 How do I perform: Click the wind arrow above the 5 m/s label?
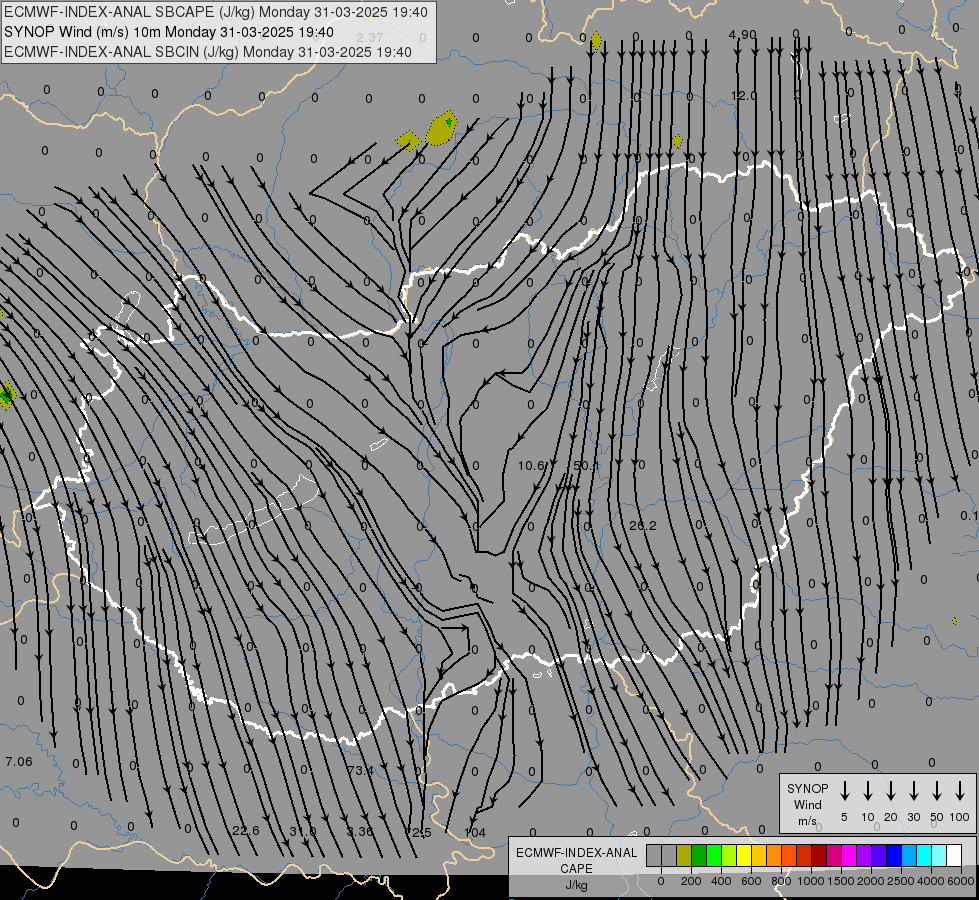click(845, 791)
